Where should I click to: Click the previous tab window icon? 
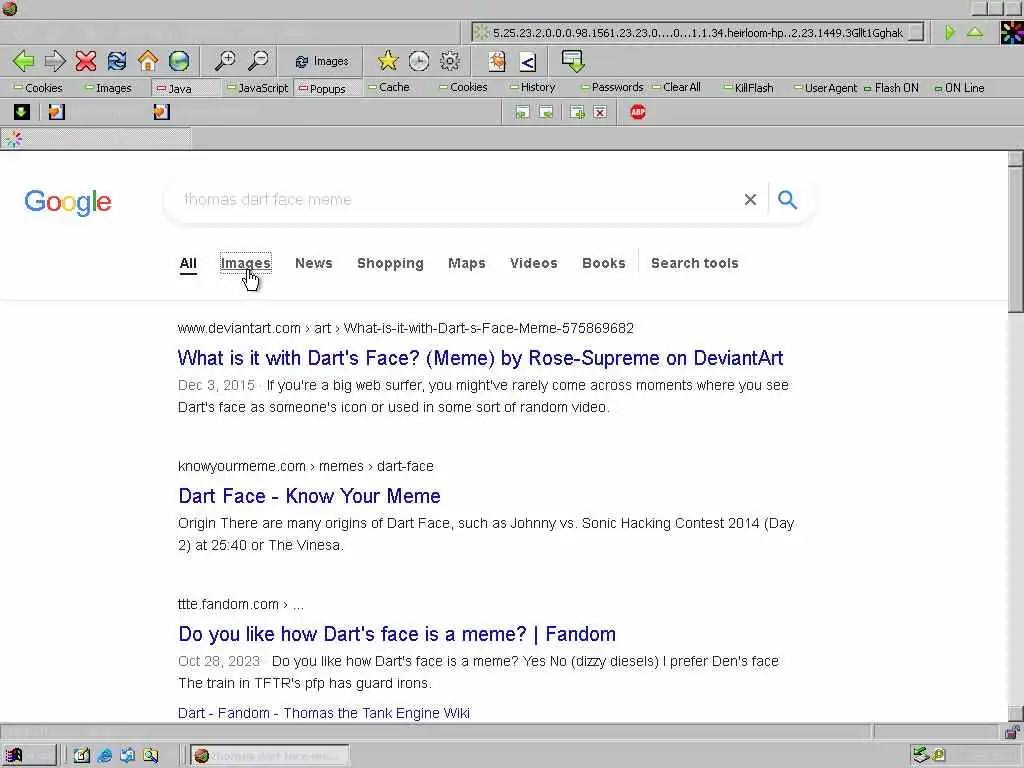[x=522, y=112]
